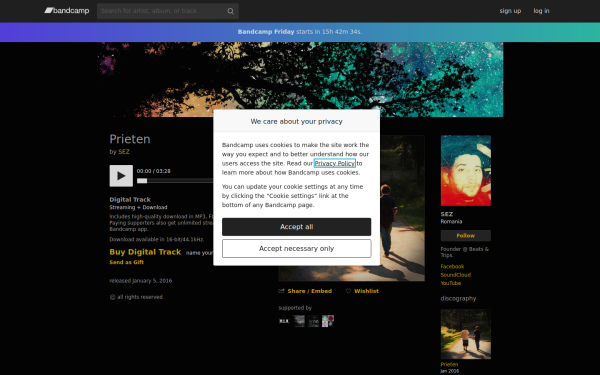Click the wishlist heart icon
This screenshot has width=600, height=375.
[x=348, y=291]
